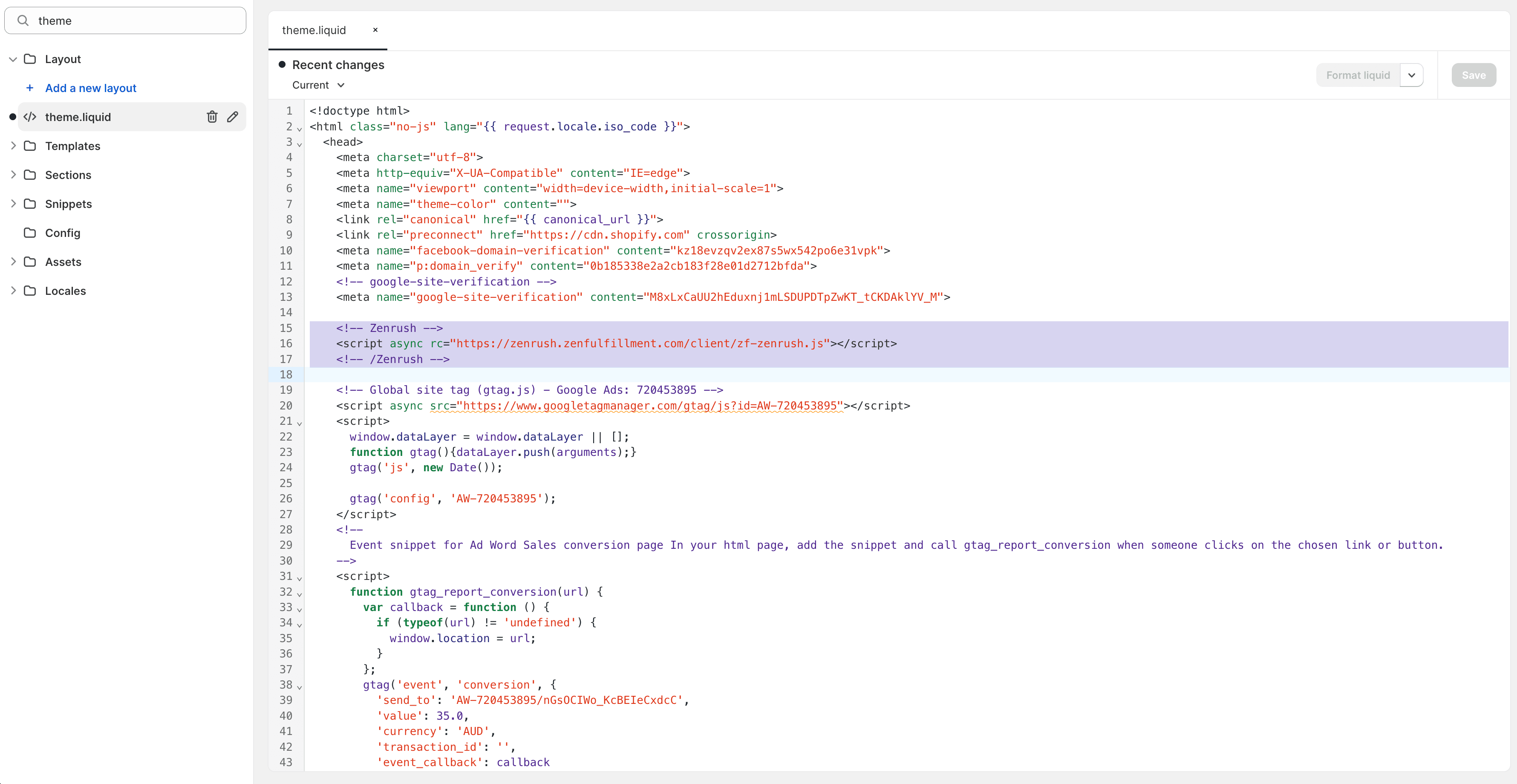Click the '<!-- /Zenrush -->' comment line
The height and width of the screenshot is (784, 1517).
(x=393, y=359)
